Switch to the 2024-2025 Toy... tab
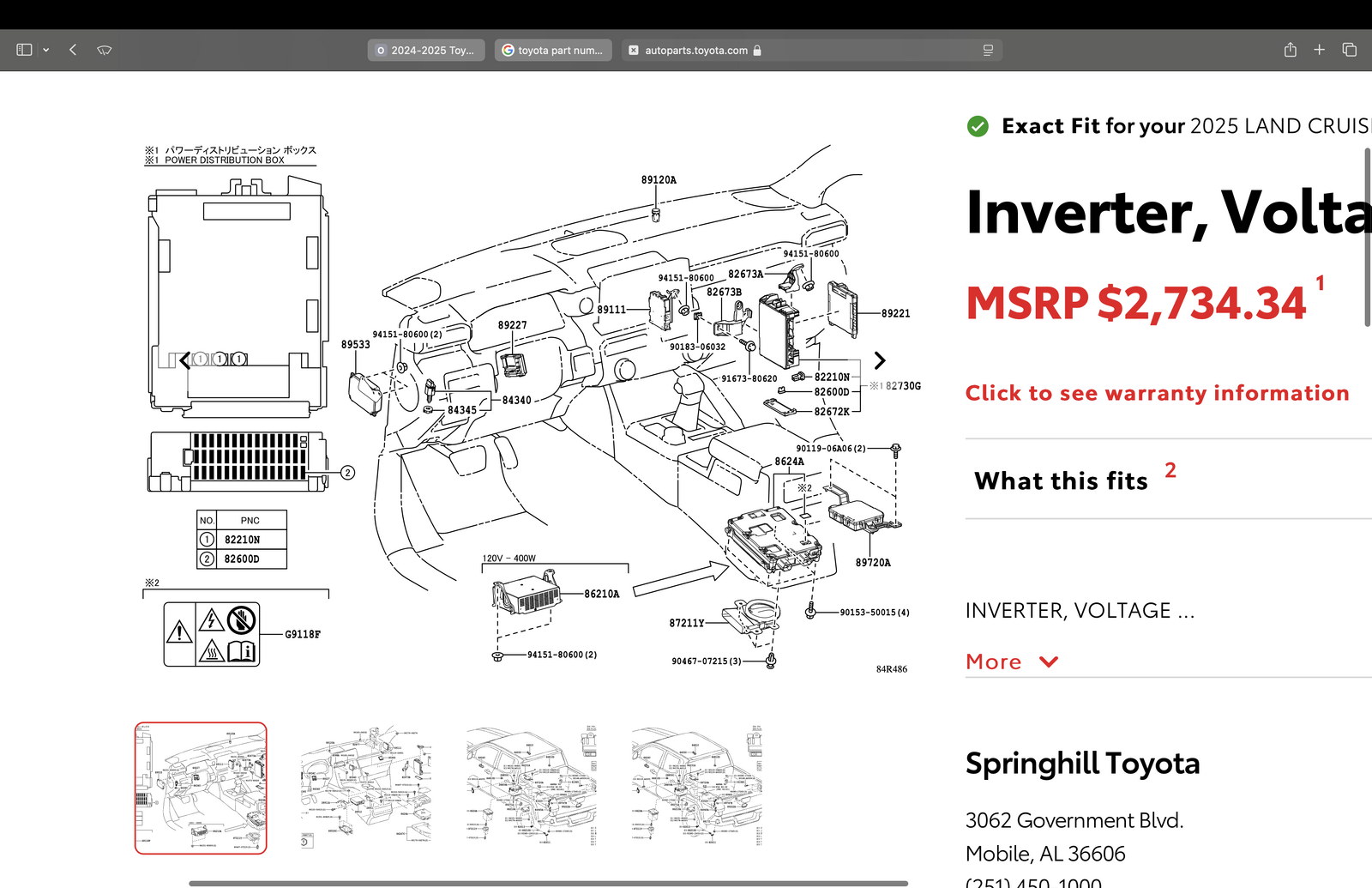 point(426,50)
